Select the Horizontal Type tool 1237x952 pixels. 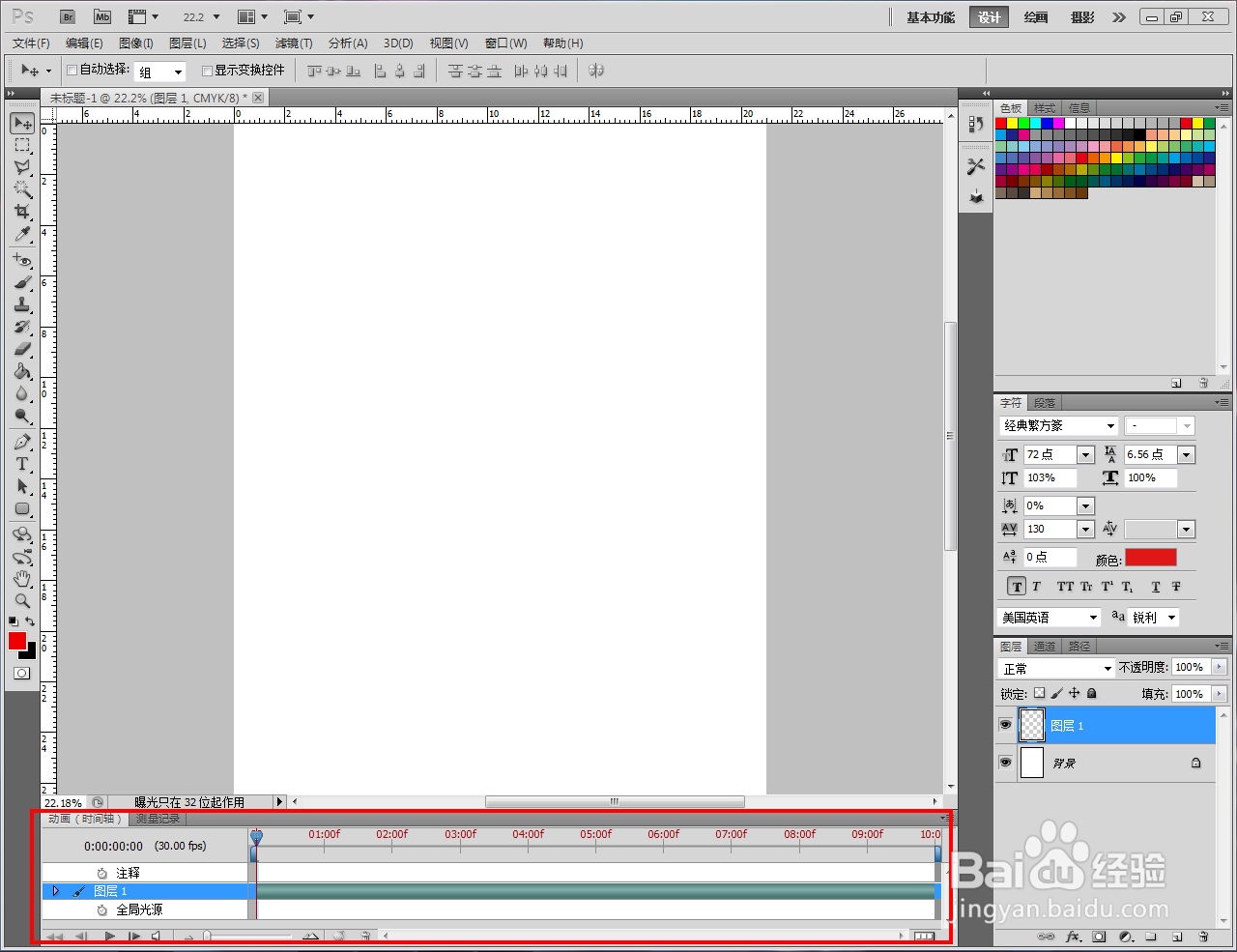(22, 465)
